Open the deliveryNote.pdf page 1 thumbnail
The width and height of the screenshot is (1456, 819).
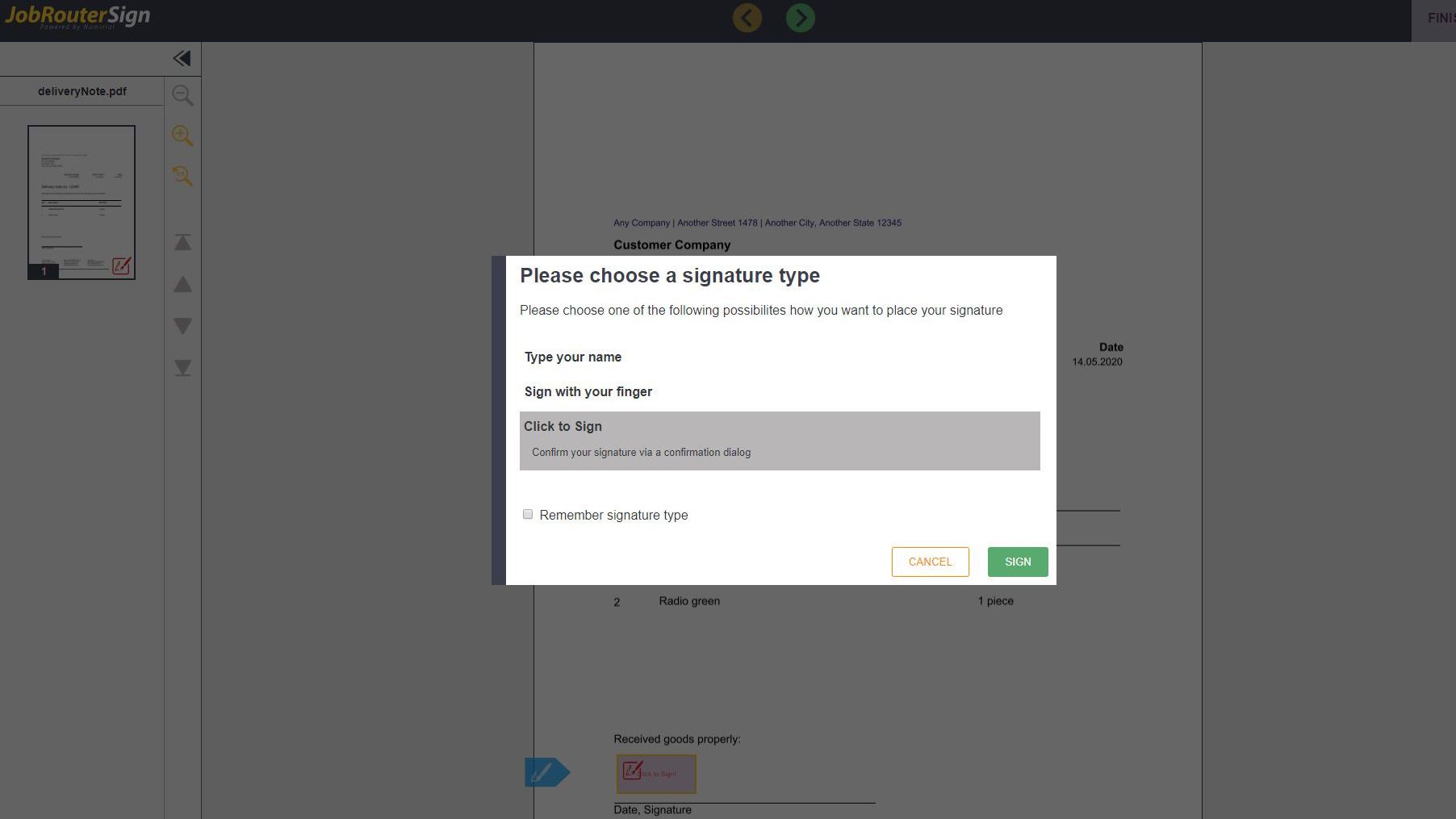click(82, 203)
